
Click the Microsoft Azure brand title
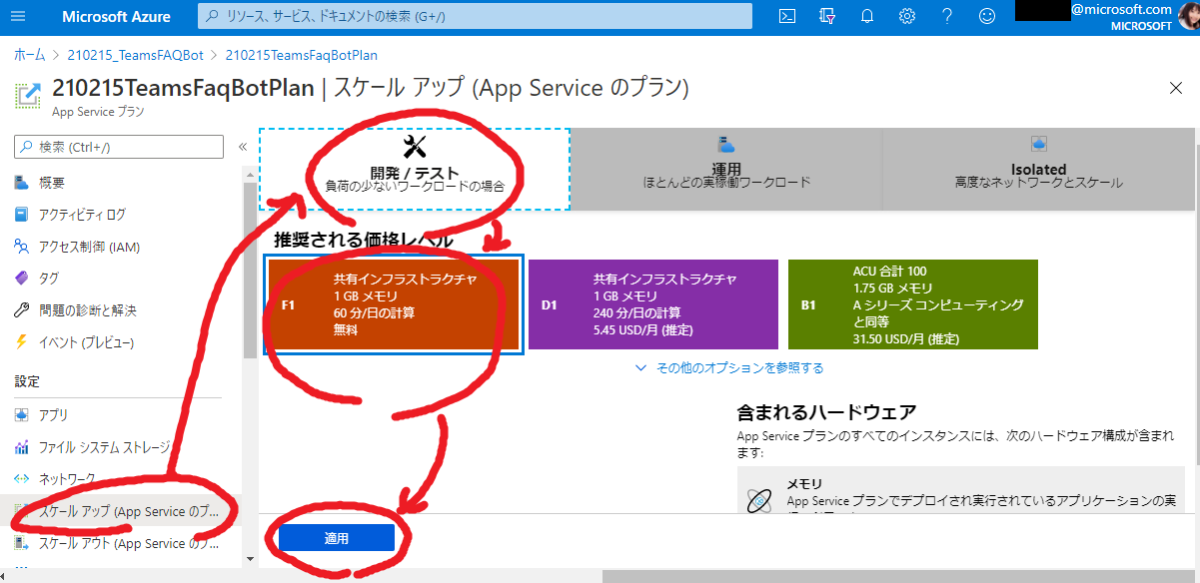[116, 16]
